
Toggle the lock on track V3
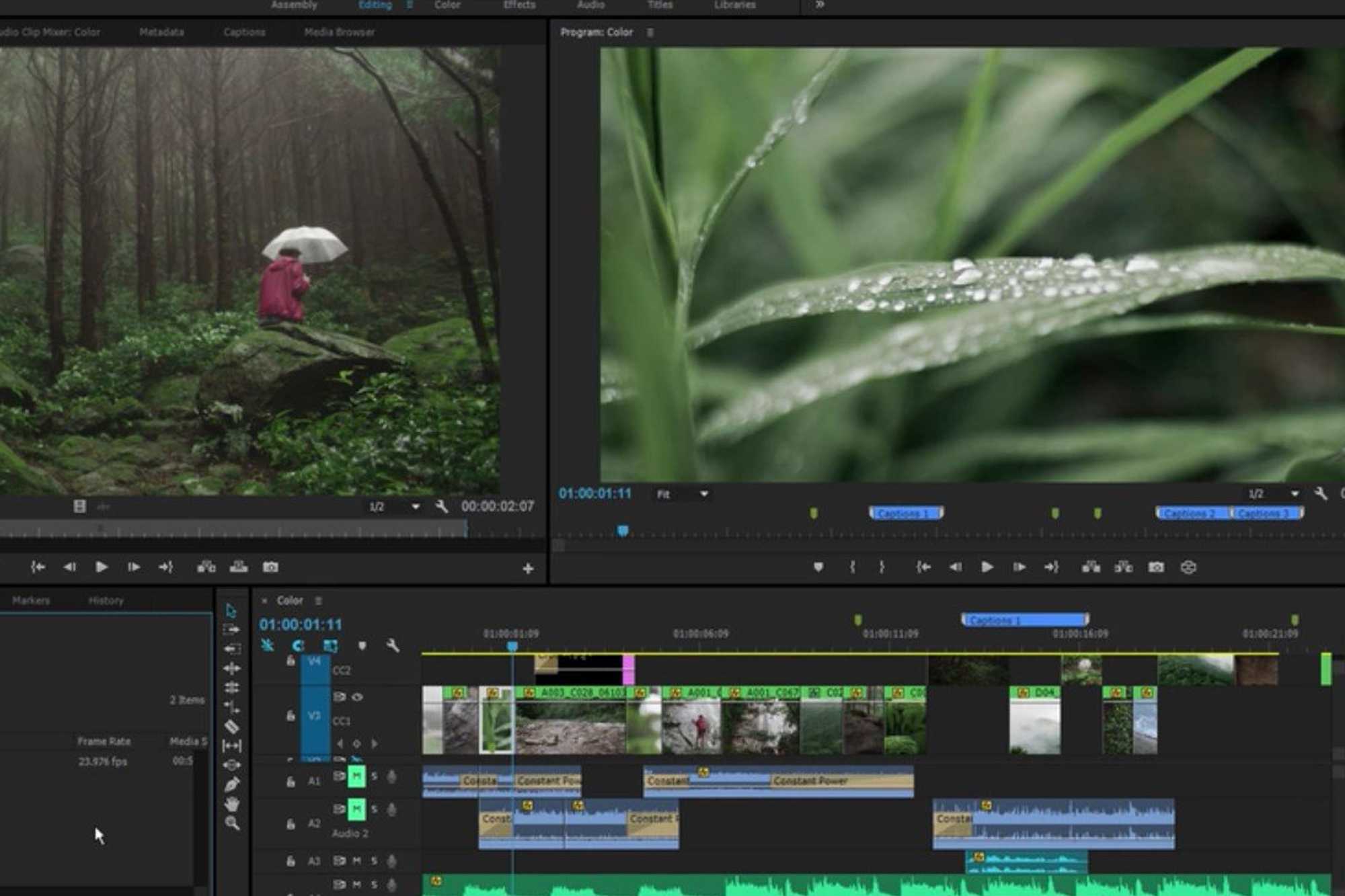coord(291,715)
